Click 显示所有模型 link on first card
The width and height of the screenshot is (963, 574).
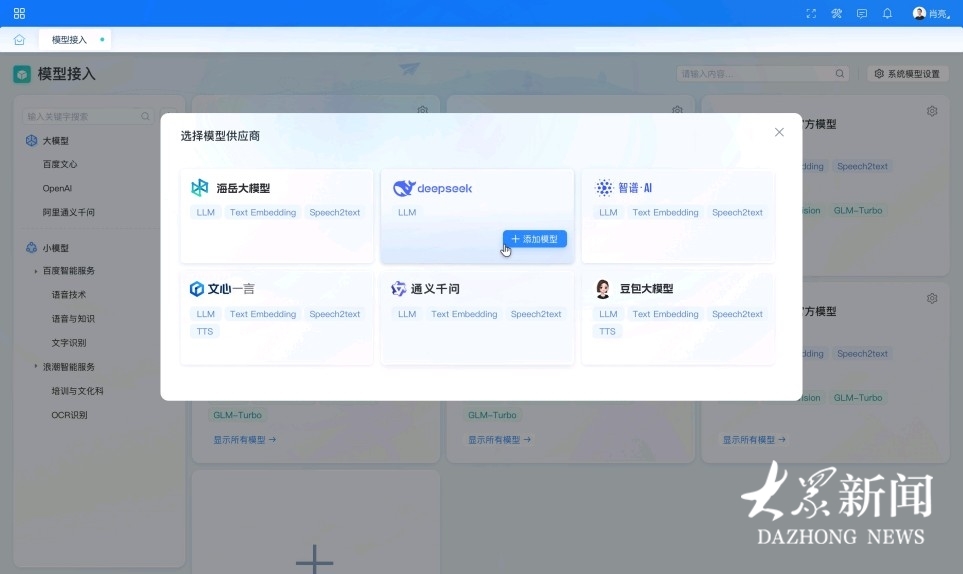point(244,440)
